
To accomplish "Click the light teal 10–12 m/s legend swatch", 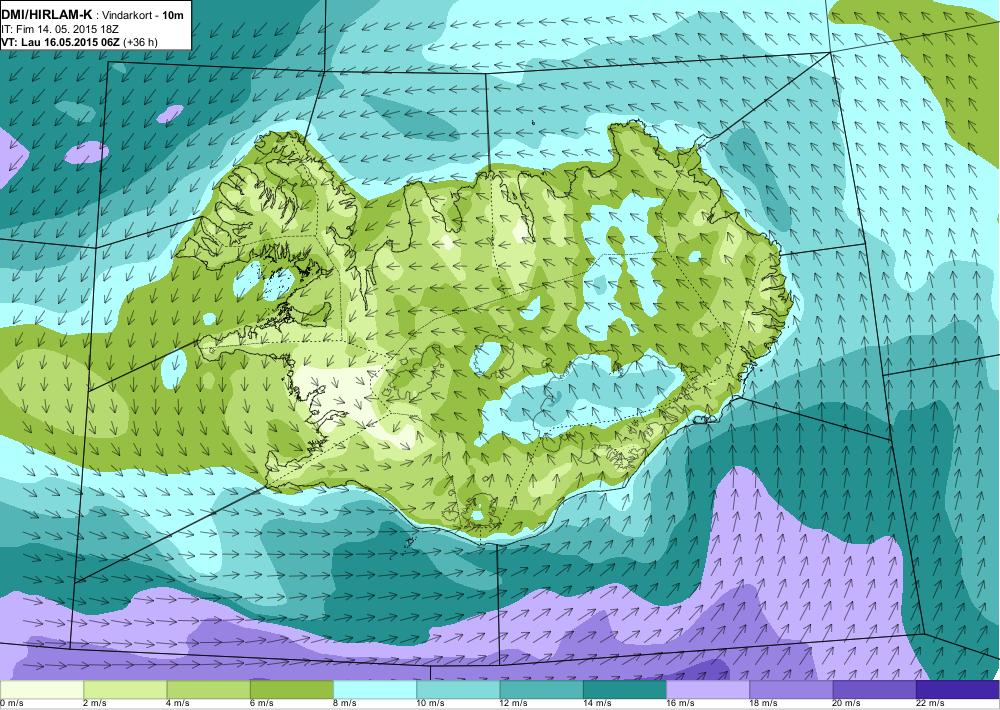I will coord(458,690).
